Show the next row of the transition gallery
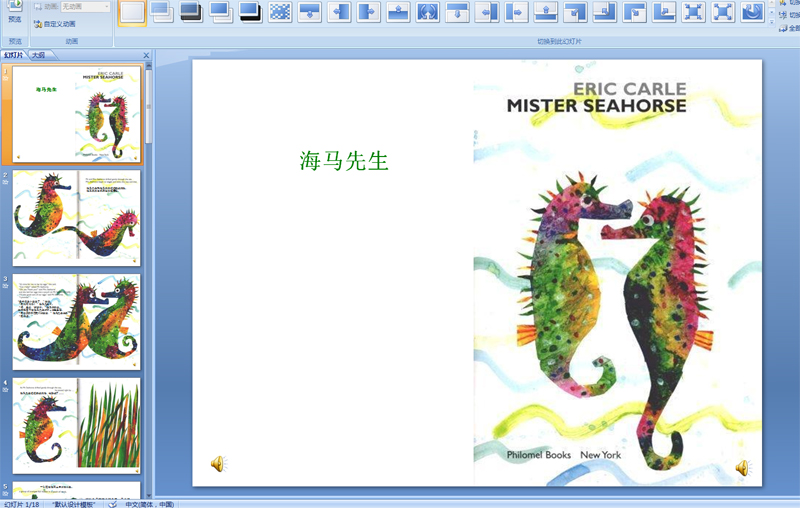Screen dimensions: 800x508 click(x=771, y=12)
